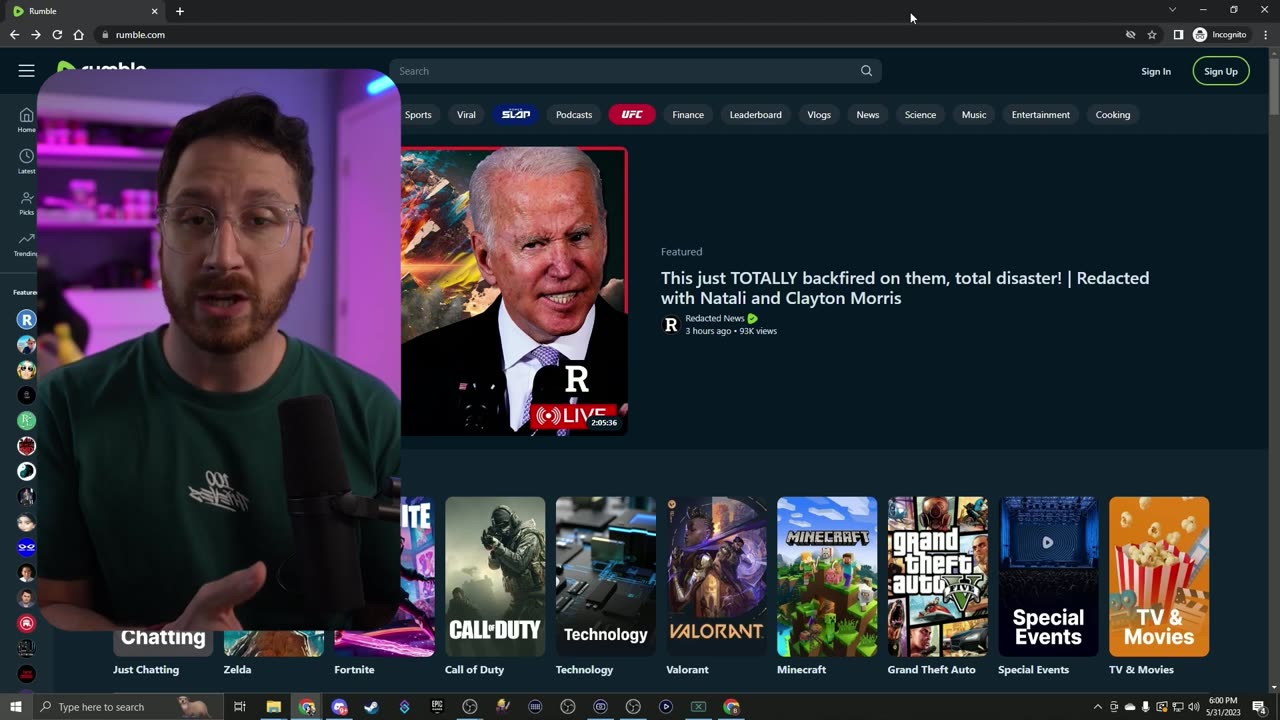Click the Redacted News channel avatar beside video info
Screen dimensions: 1280x720
coord(671,324)
